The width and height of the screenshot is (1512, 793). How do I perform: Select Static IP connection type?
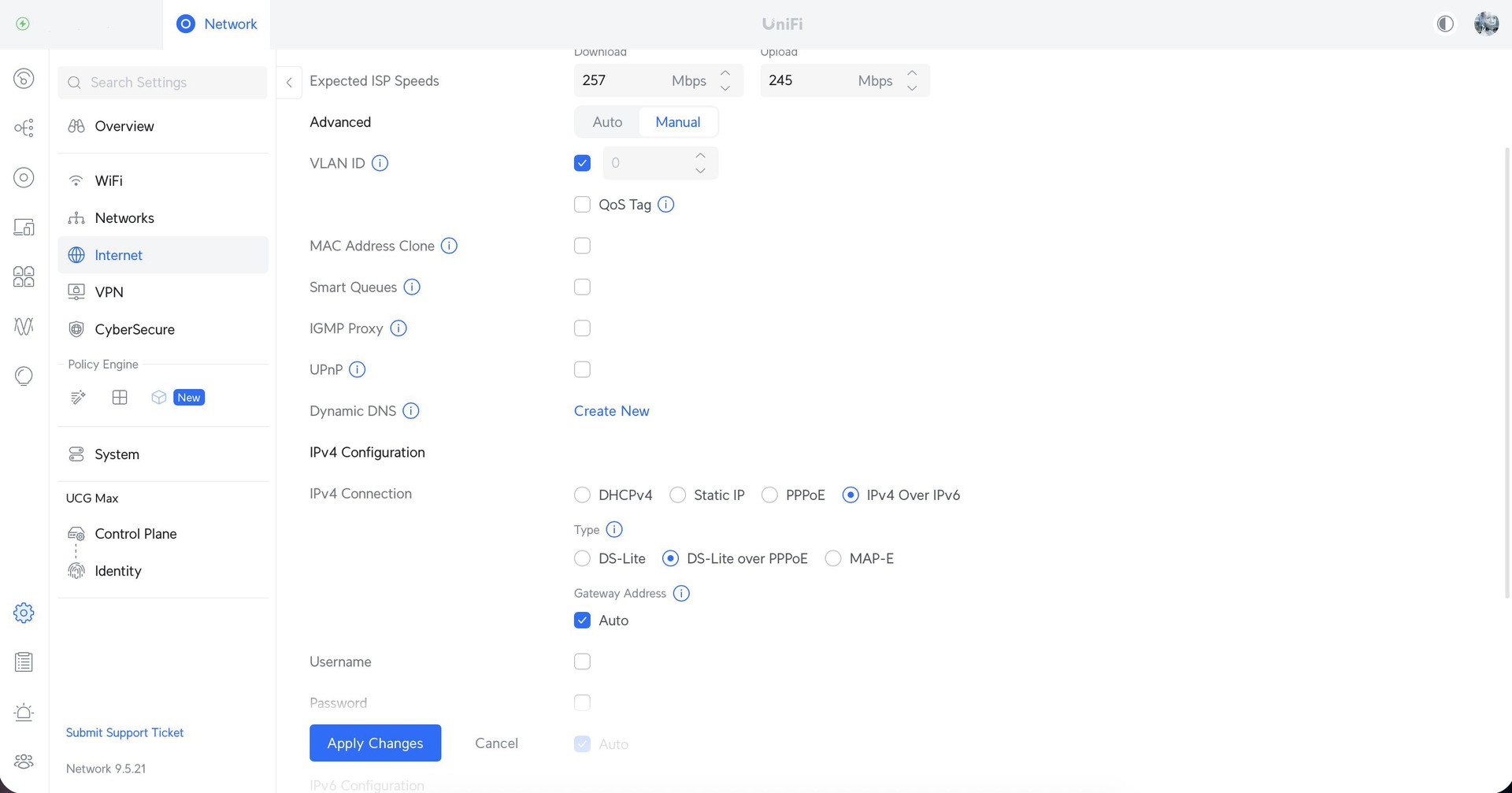point(677,495)
